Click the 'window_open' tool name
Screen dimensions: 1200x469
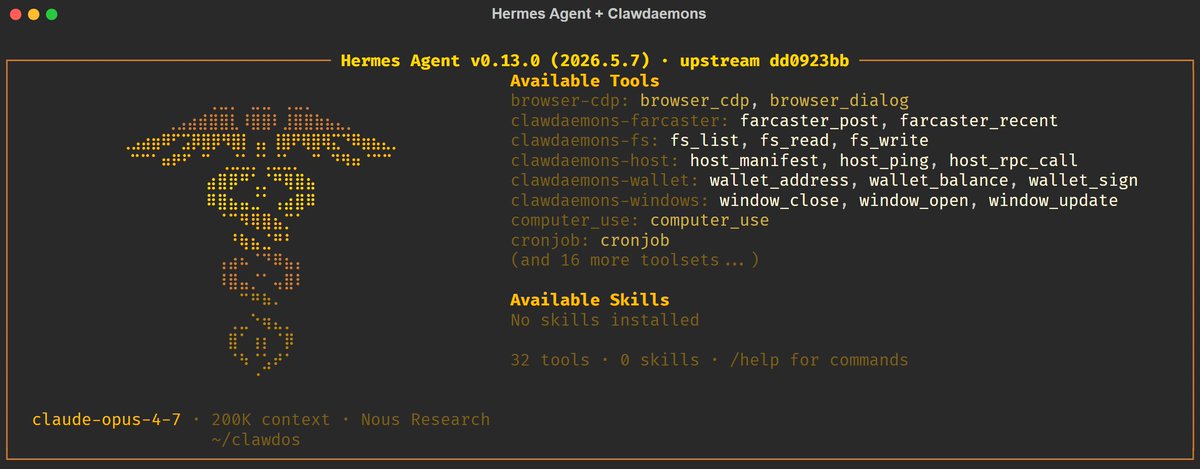tap(914, 201)
